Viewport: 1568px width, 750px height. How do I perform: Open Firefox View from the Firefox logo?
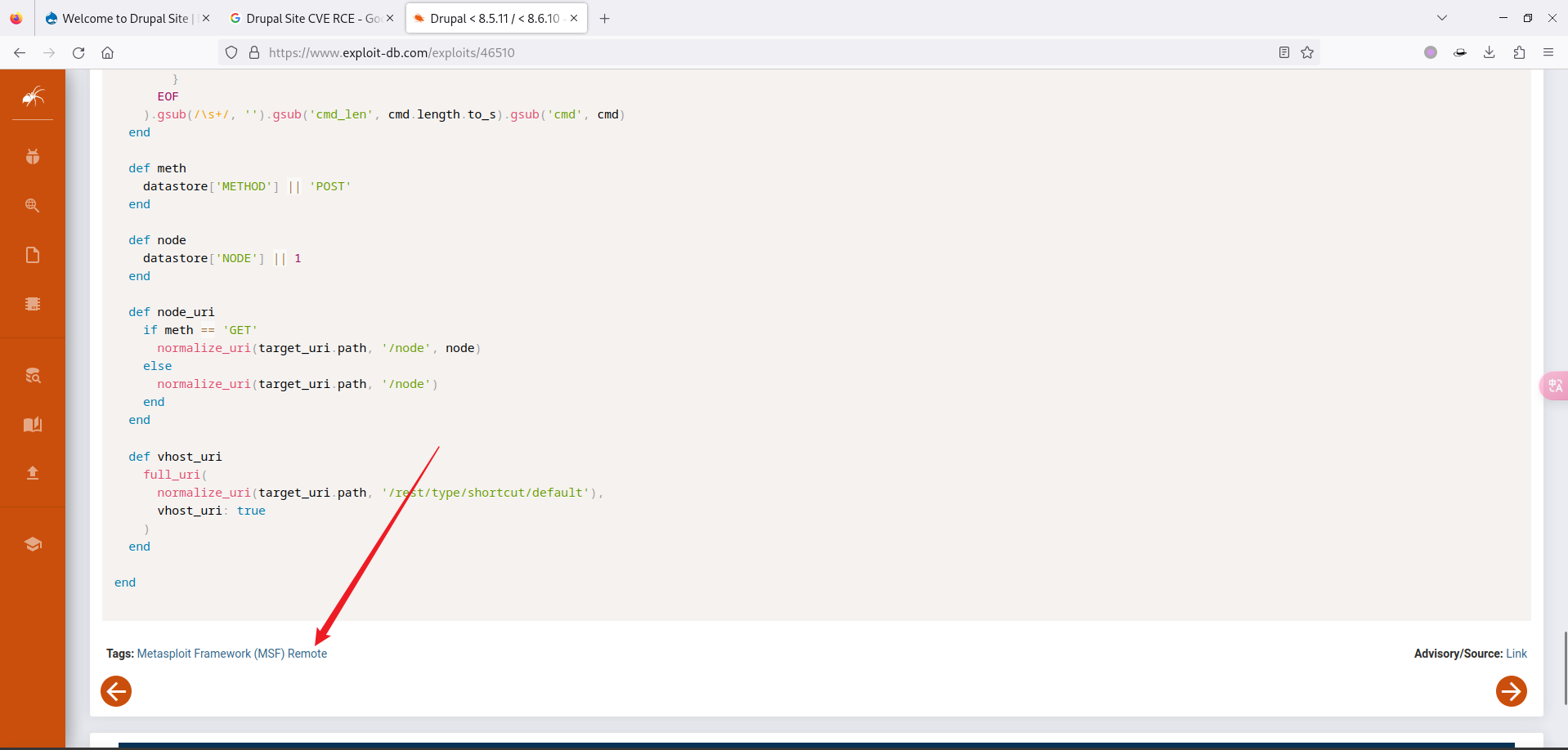16,18
